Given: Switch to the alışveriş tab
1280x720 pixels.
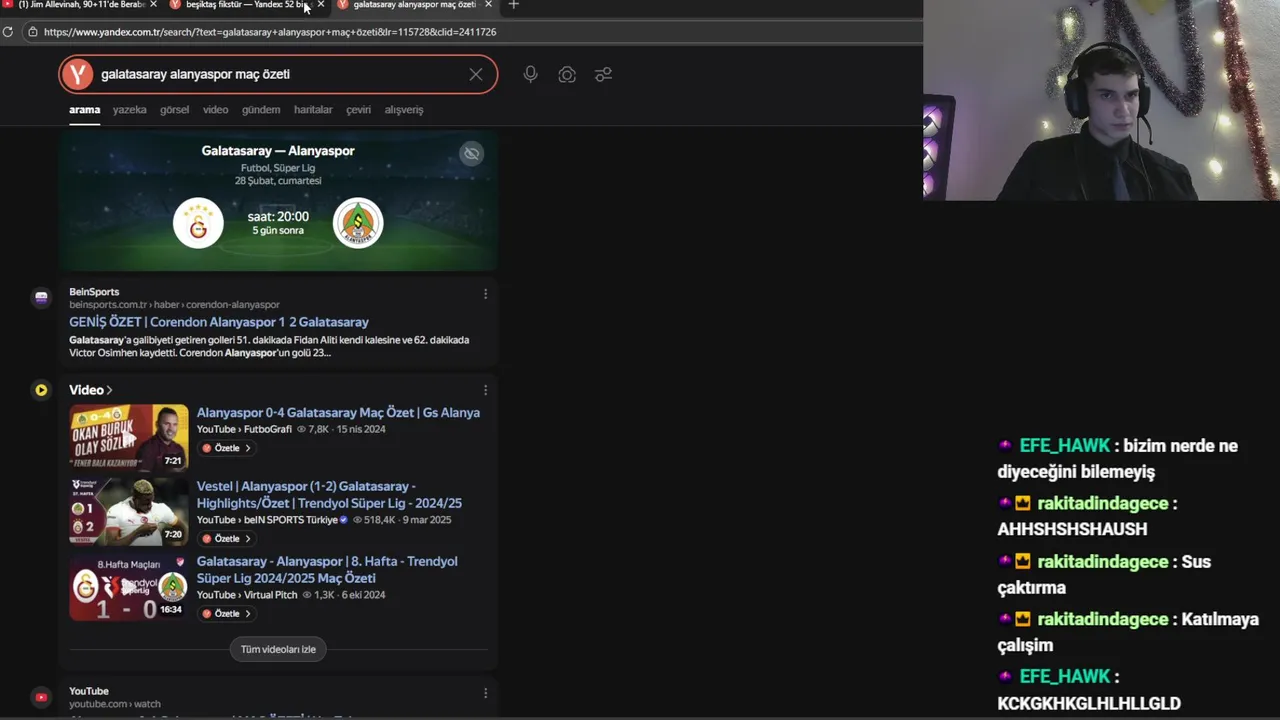Looking at the screenshot, I should 404,110.
